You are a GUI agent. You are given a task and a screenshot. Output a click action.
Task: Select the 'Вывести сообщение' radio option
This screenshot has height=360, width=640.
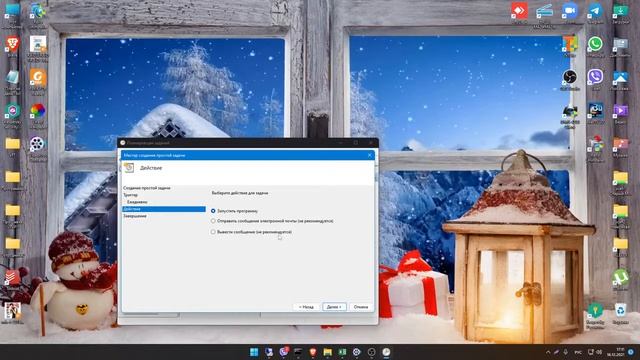click(213, 232)
